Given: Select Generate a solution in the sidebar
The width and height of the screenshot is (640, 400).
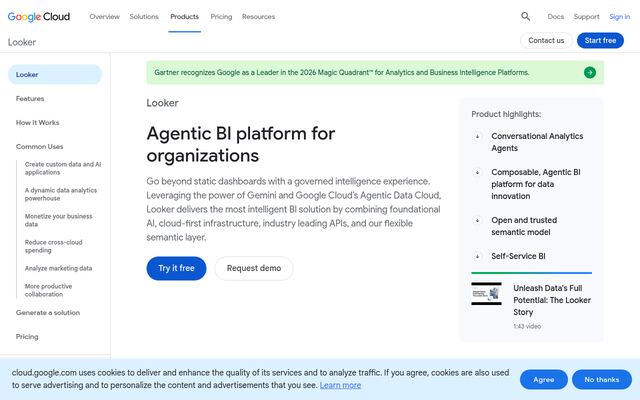Looking at the screenshot, I should 48,313.
